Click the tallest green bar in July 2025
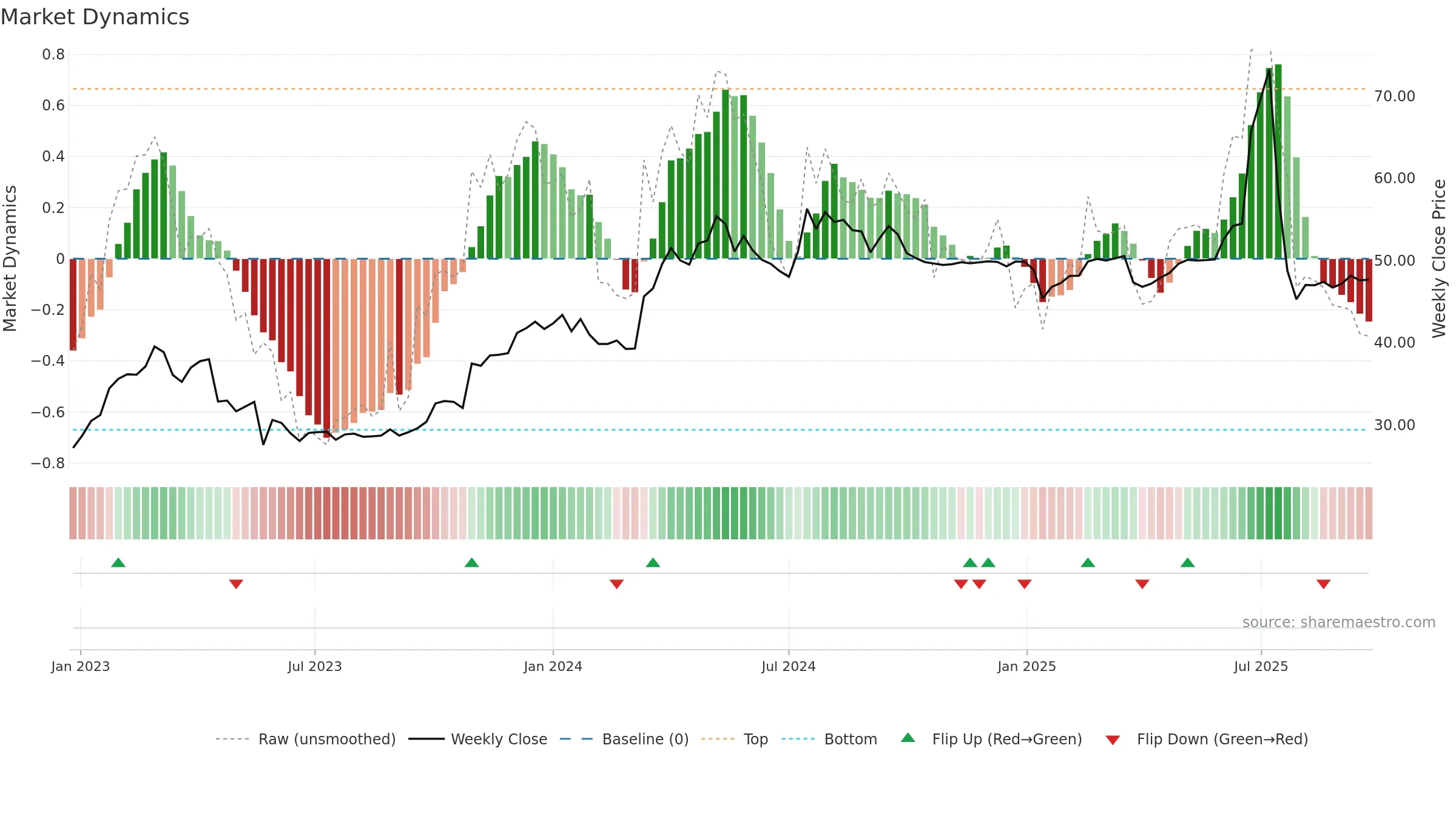 1278,161
